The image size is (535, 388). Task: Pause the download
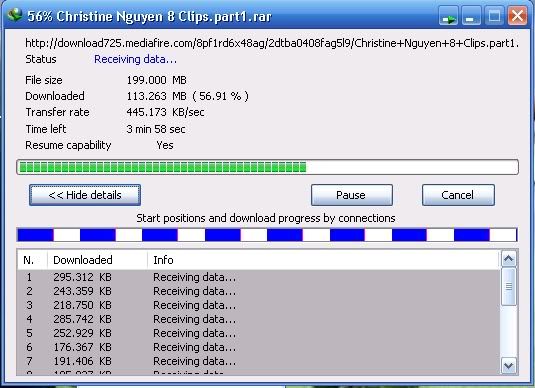(x=352, y=195)
